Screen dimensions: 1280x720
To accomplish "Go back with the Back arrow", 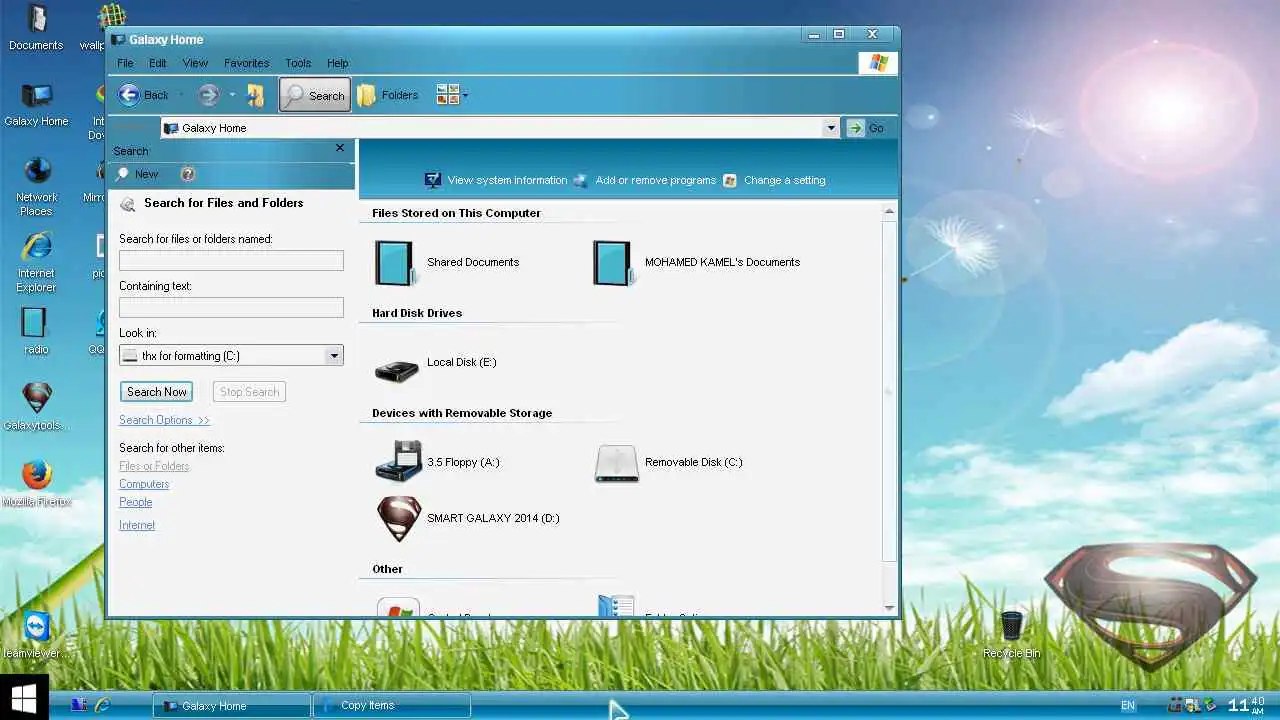I will pos(143,95).
